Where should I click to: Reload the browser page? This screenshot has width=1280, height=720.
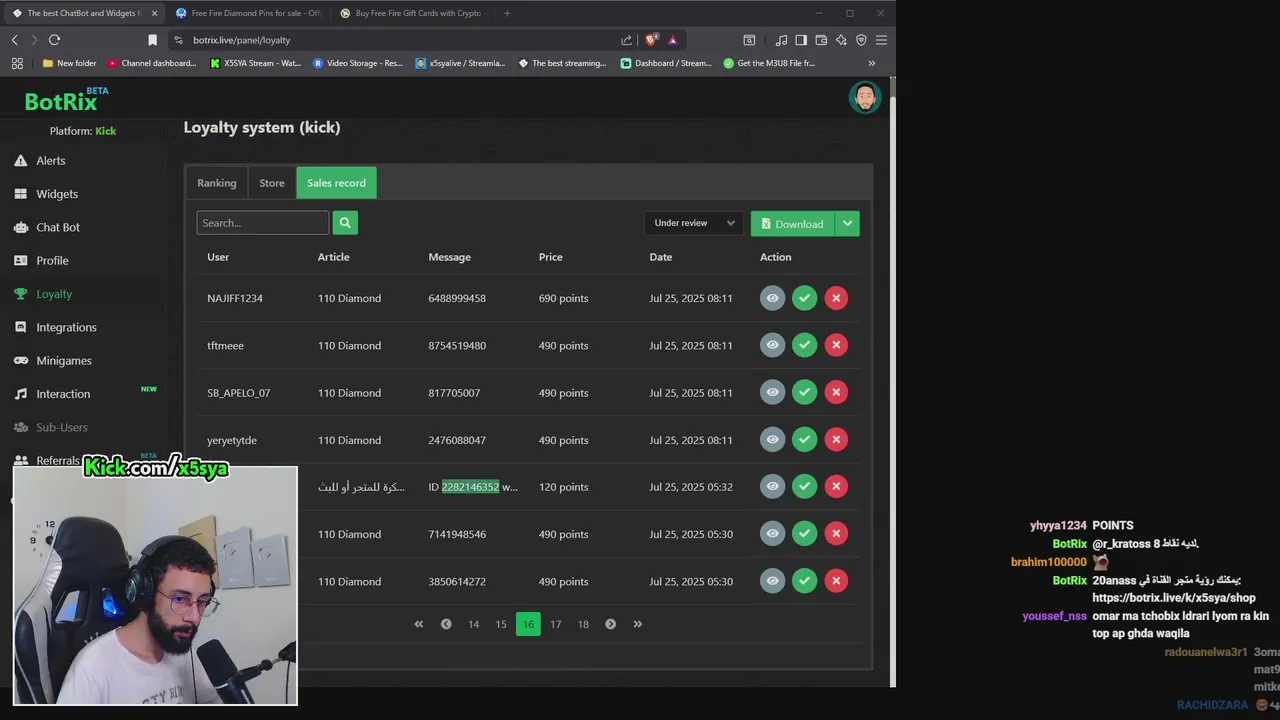[54, 40]
